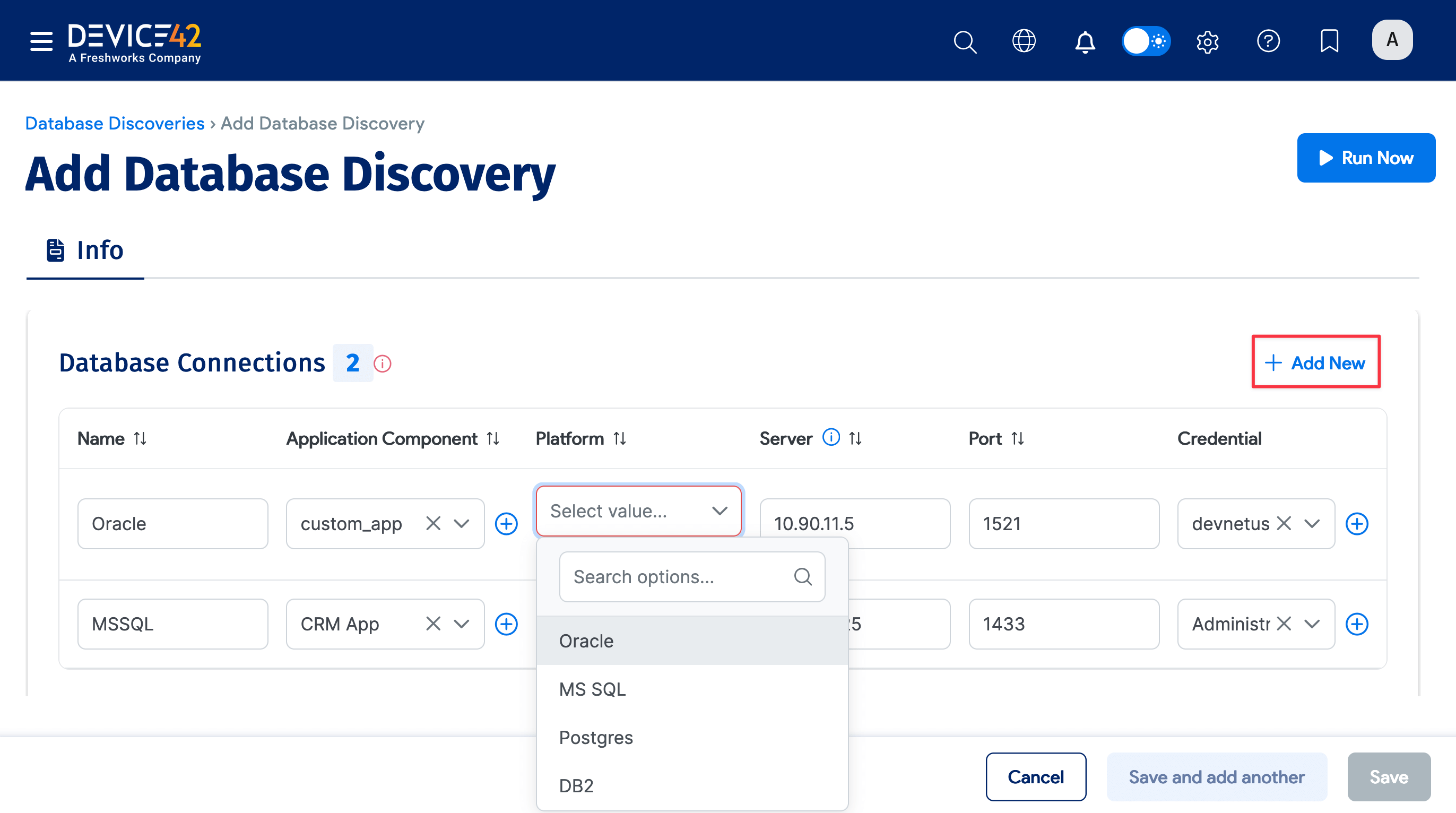Open the Database Discoveries breadcrumb link
1456x813 pixels.
[114, 123]
